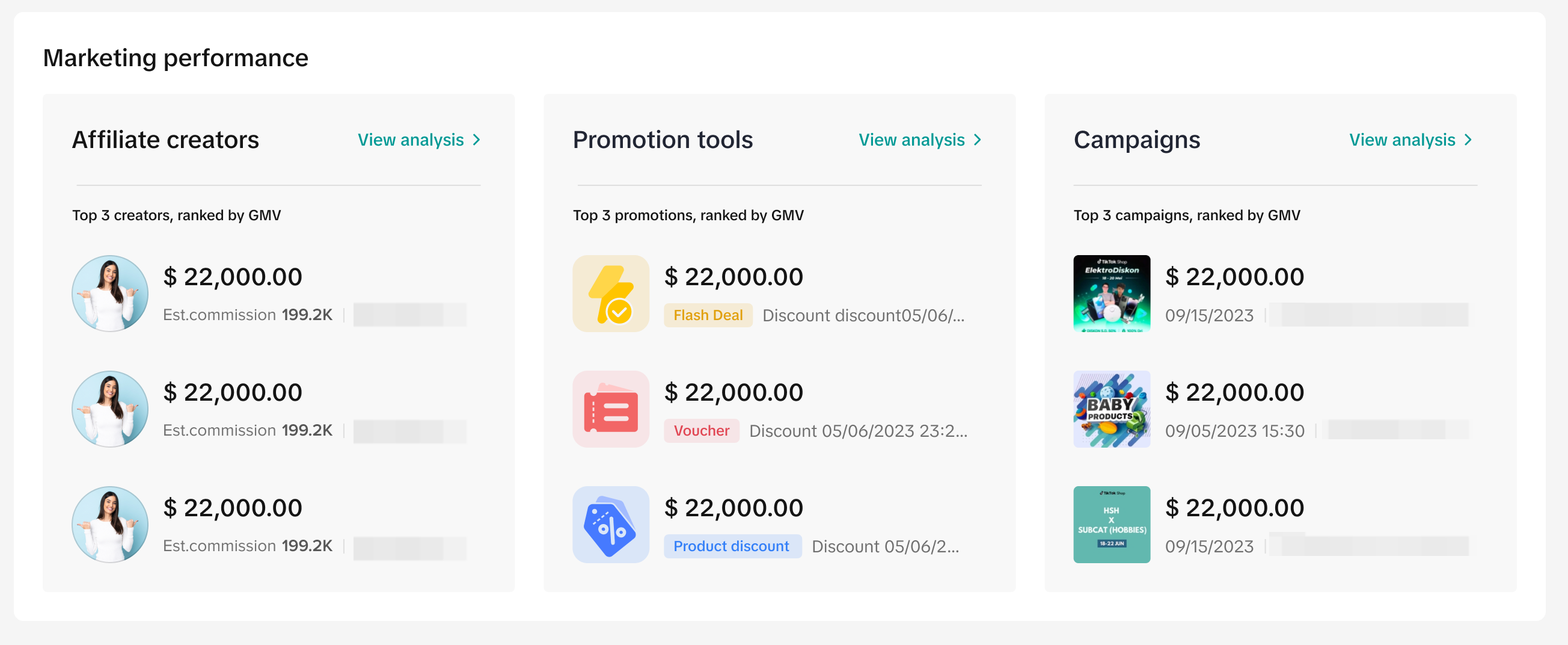The height and width of the screenshot is (645, 1568).
Task: Click the red Voucher ticket icon
Action: point(610,409)
